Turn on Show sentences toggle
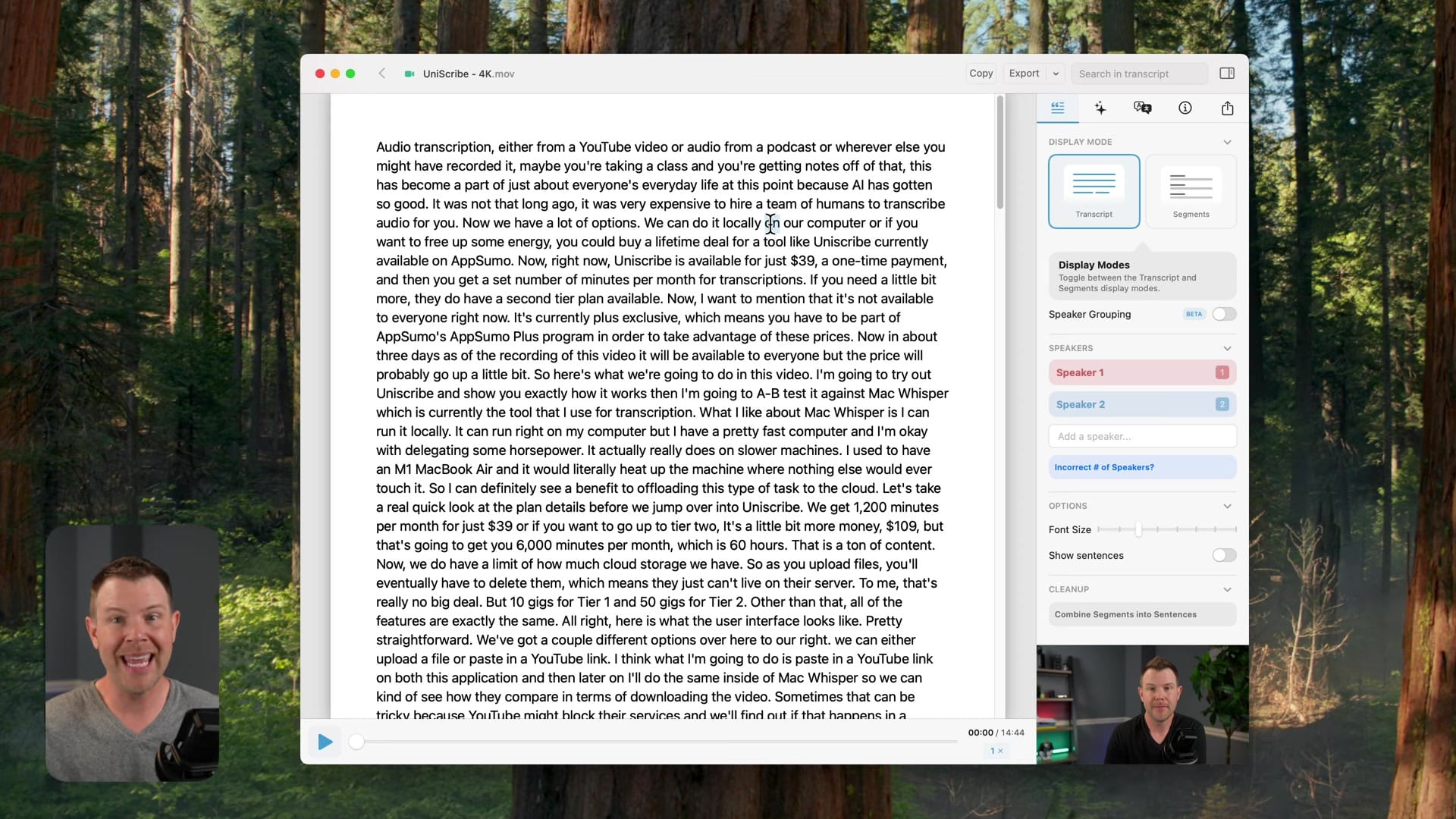Image resolution: width=1456 pixels, height=819 pixels. coord(1224,555)
